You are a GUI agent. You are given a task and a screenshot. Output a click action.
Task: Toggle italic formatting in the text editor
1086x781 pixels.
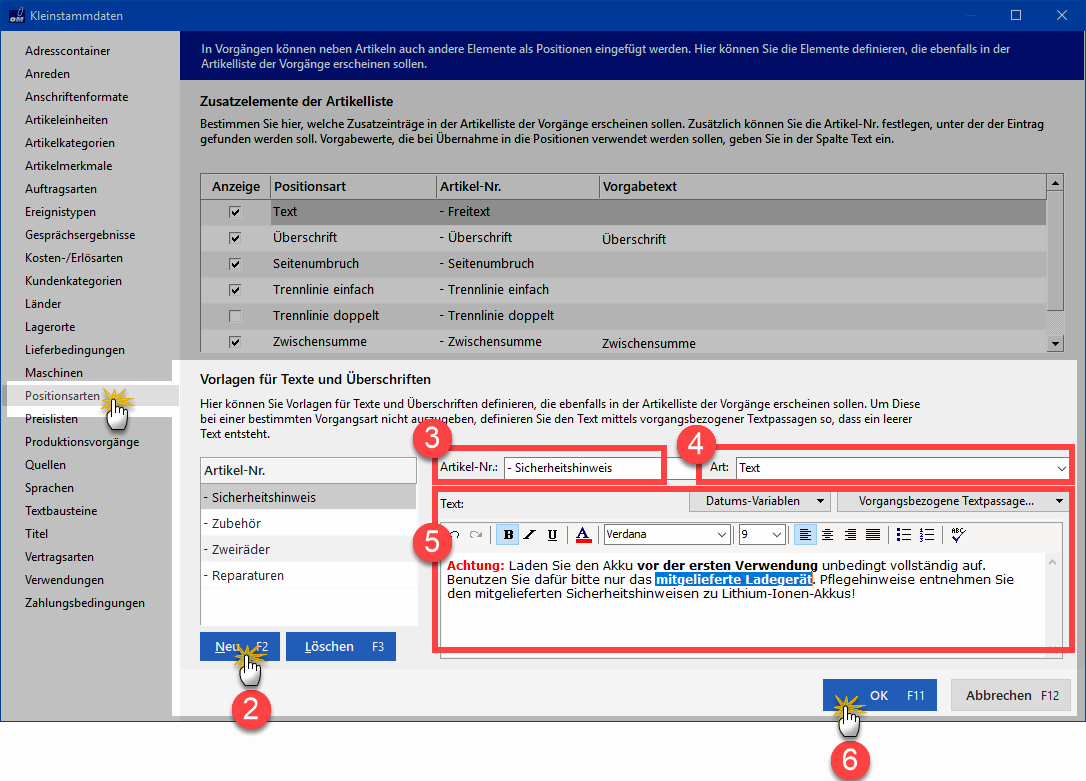click(x=530, y=535)
